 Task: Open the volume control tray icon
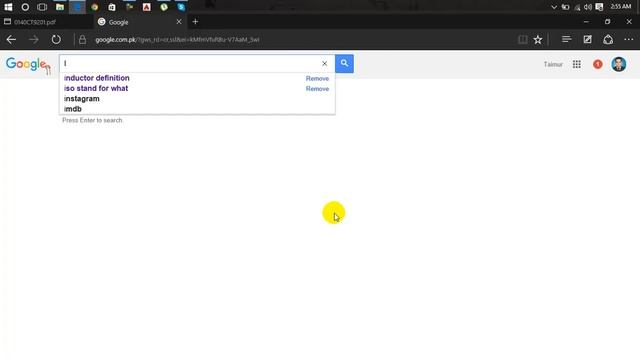point(588,7)
